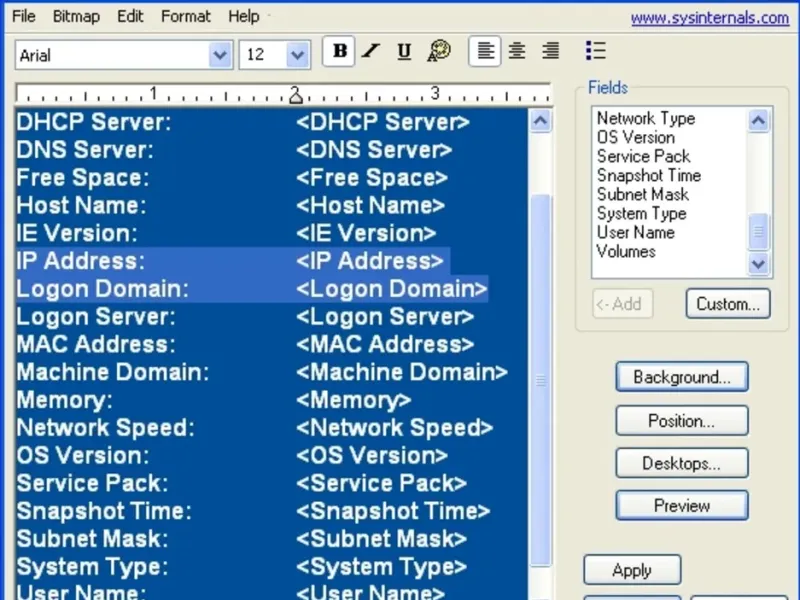Select Volumes in Fields list
This screenshot has height=600, width=800.
(626, 252)
